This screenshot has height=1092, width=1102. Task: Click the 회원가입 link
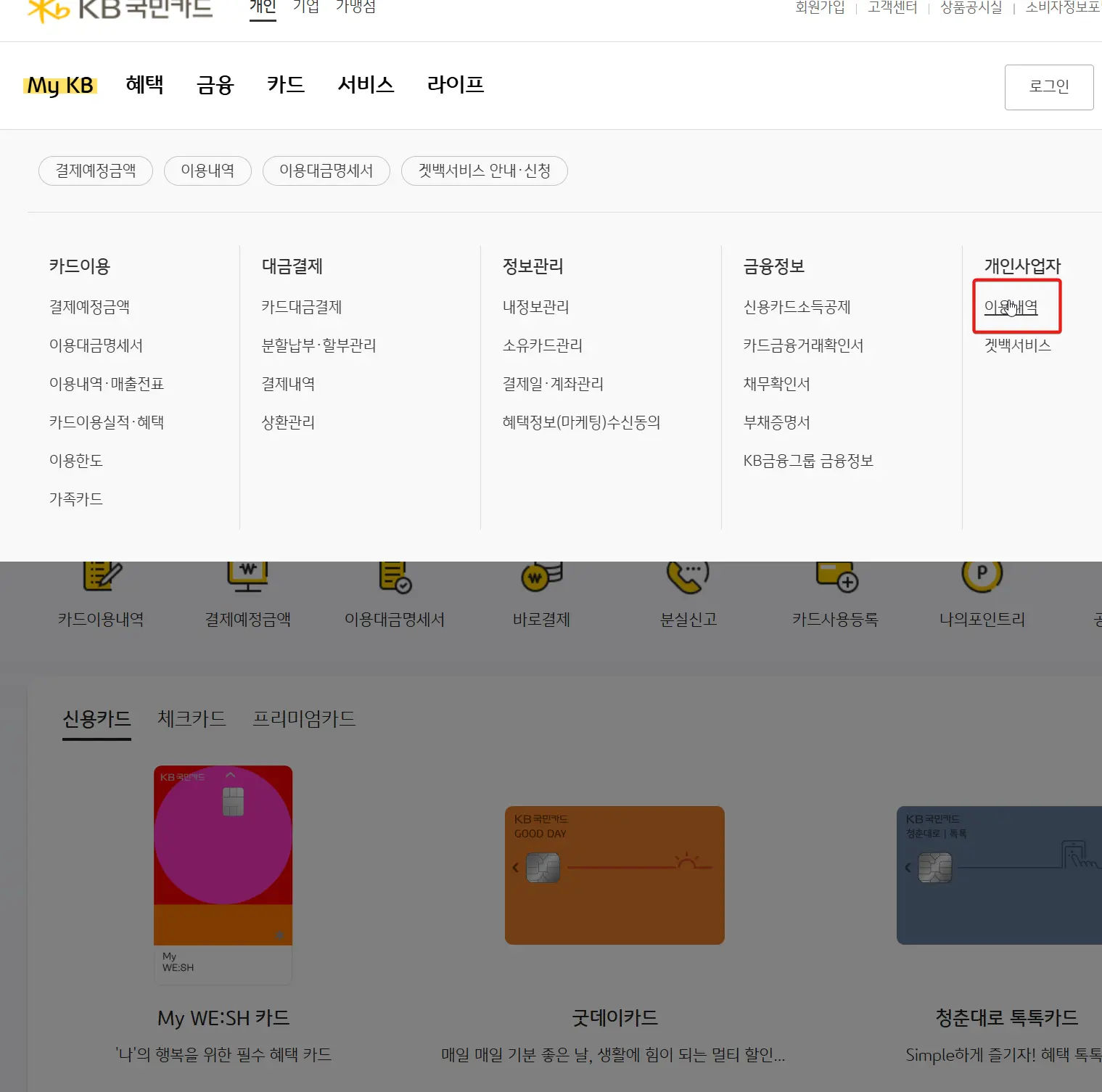[x=821, y=7]
